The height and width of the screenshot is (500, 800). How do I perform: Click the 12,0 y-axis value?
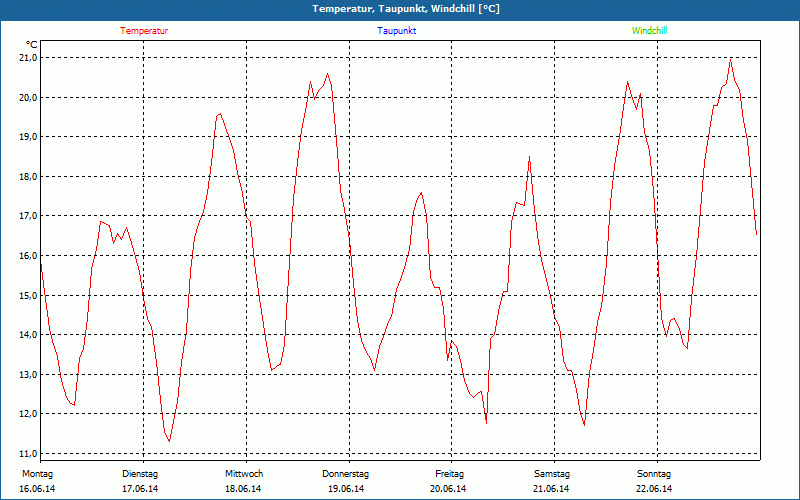coord(29,414)
